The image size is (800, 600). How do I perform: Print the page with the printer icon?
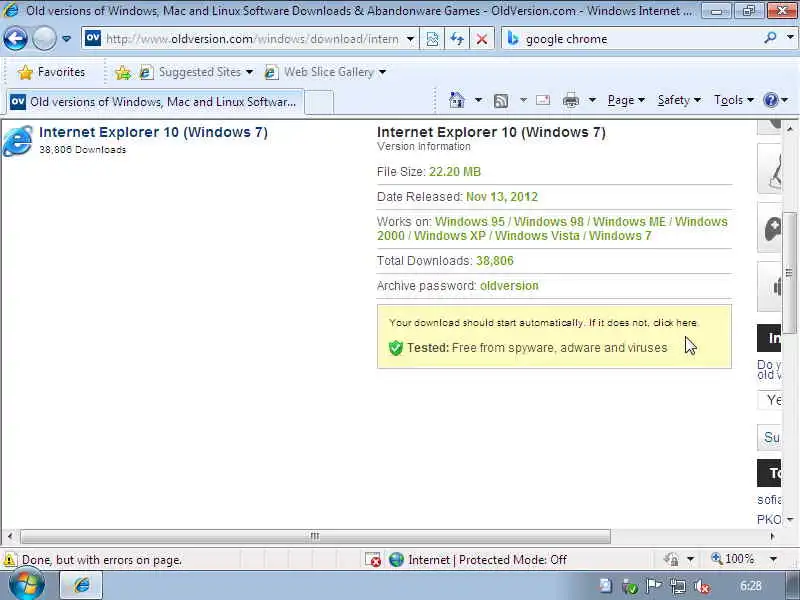tap(570, 101)
